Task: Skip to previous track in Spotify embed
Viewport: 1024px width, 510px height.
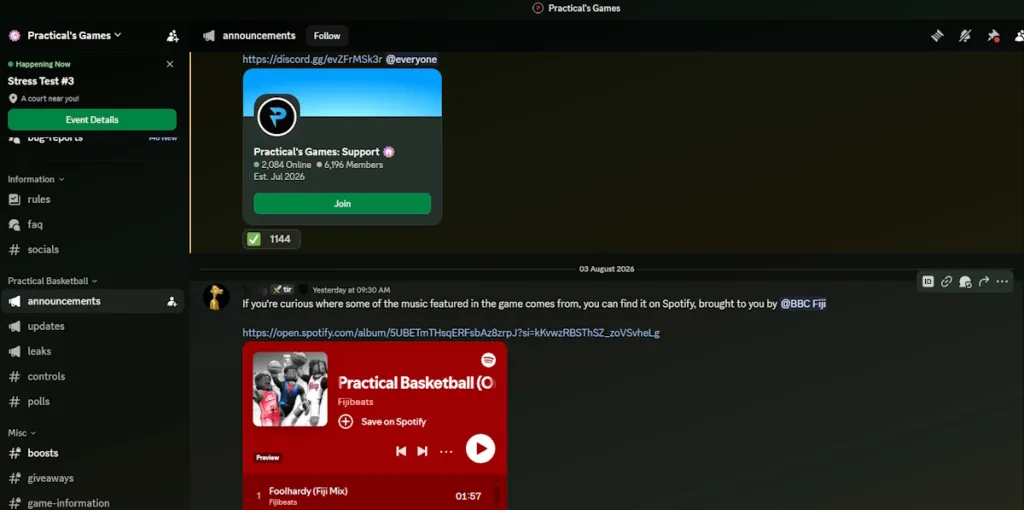Action: coord(401,451)
